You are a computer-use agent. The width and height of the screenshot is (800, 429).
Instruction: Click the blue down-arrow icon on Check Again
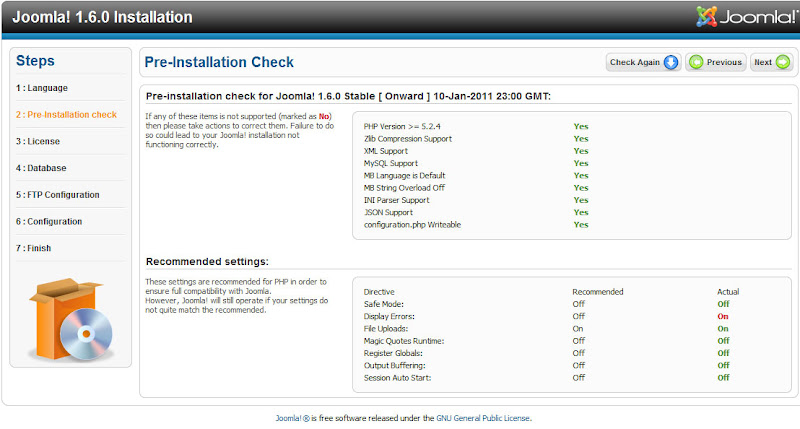coord(670,62)
